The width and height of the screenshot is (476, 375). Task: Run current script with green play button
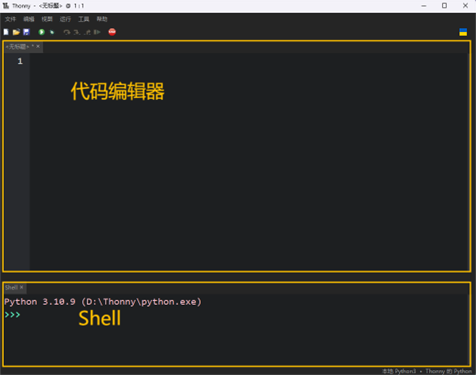pos(42,32)
